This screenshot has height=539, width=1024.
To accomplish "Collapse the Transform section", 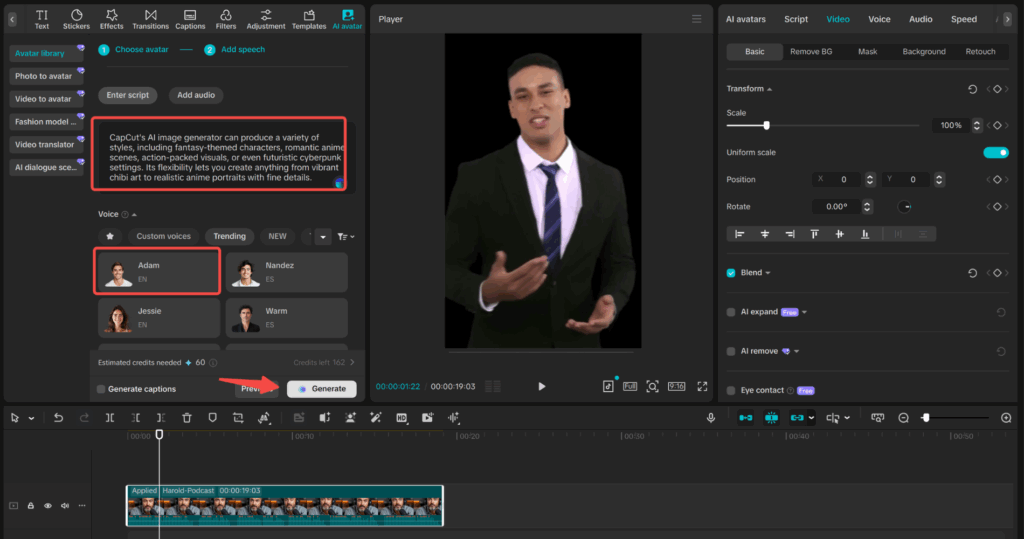I will (x=769, y=89).
